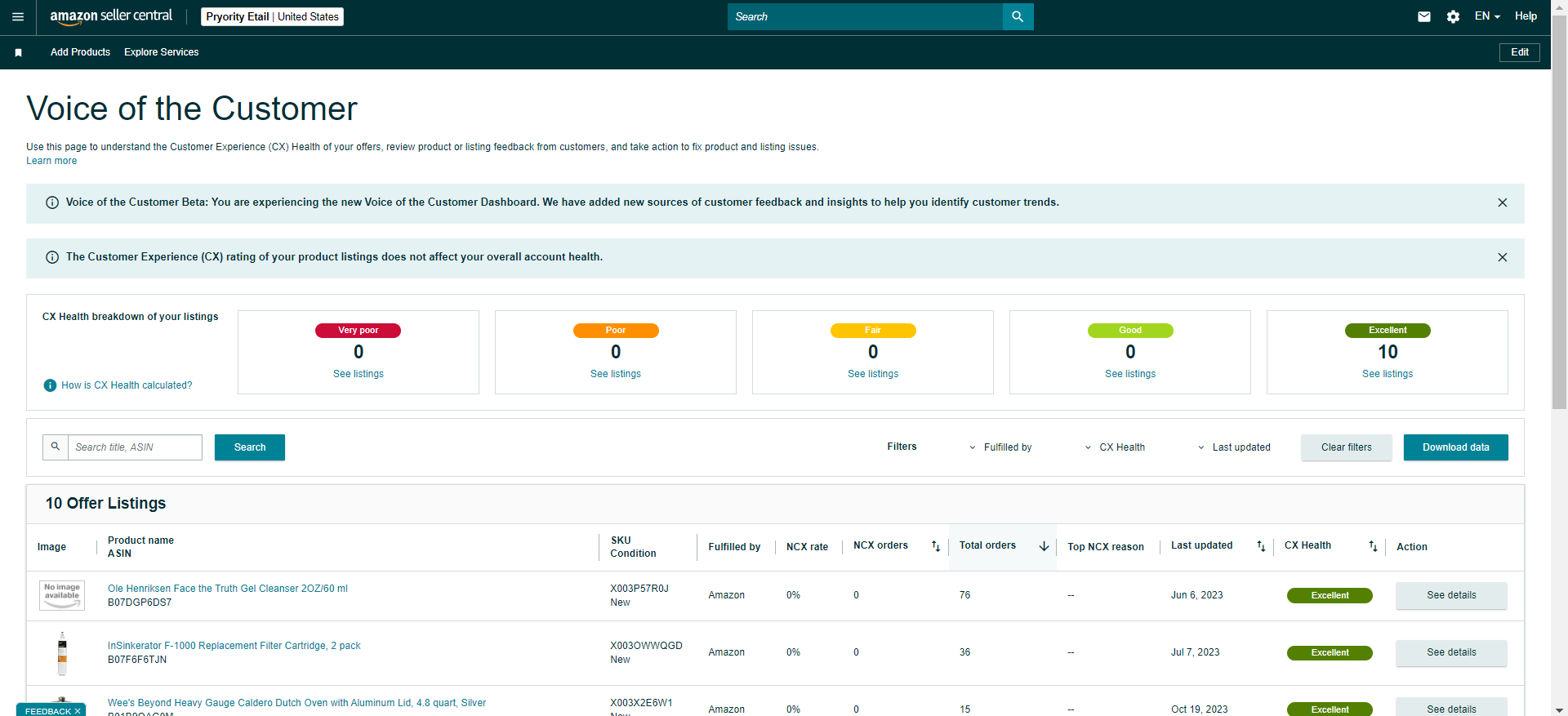This screenshot has height=716, width=1568.
Task: Open Wee's Beyond Heavy Gauge Caldero Dutch Oven link
Action: click(x=296, y=703)
